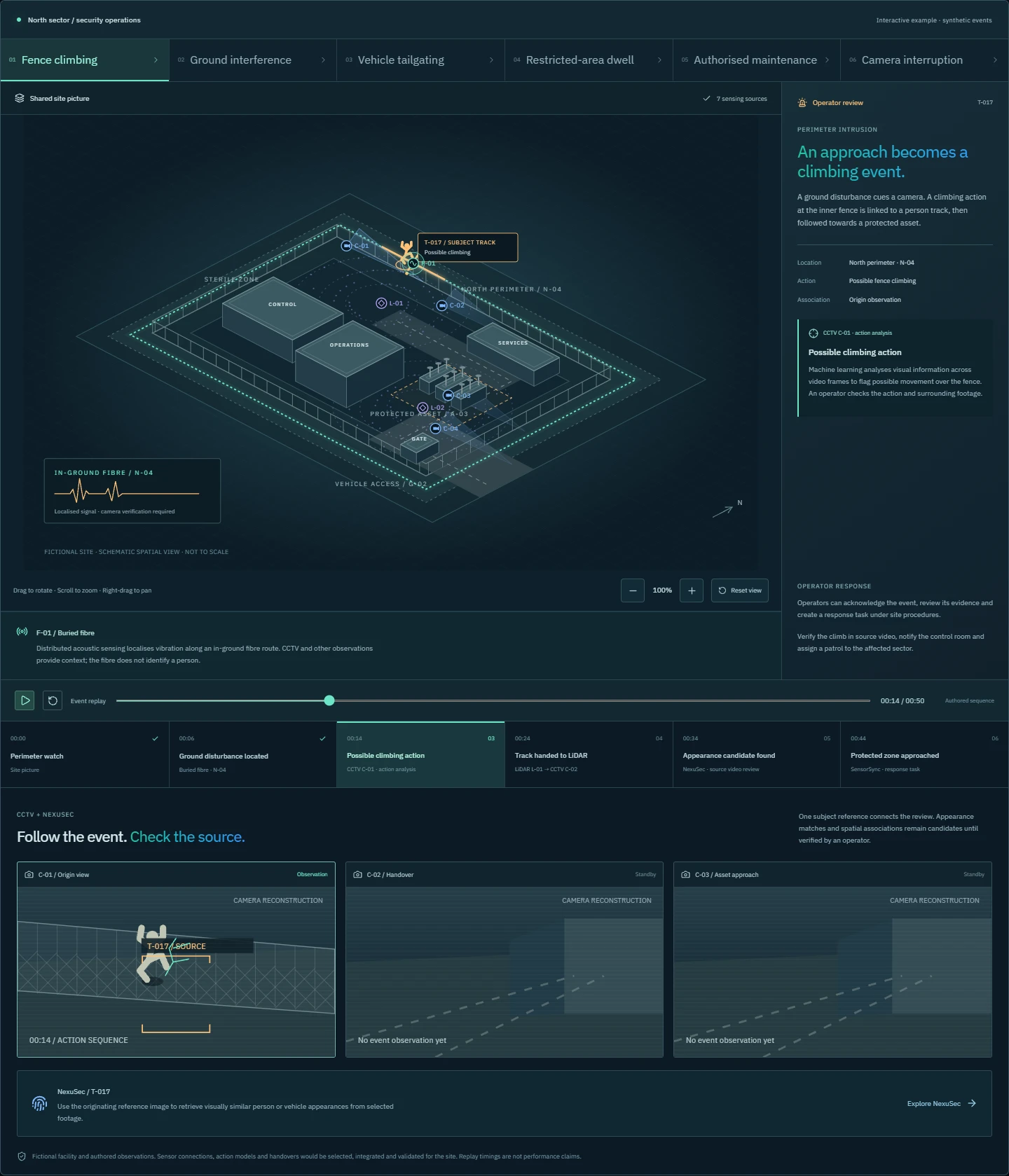Open the Fence climbing scenario tab
The image size is (1009, 1176).
click(x=85, y=60)
